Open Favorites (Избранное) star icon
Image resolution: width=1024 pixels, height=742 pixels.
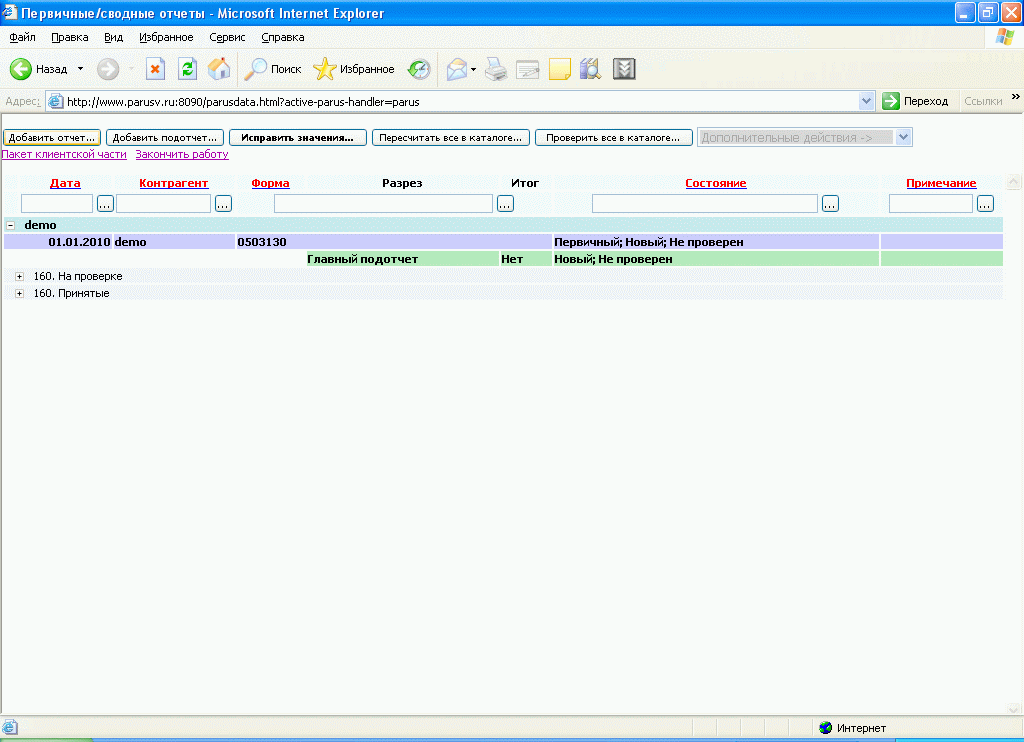325,69
